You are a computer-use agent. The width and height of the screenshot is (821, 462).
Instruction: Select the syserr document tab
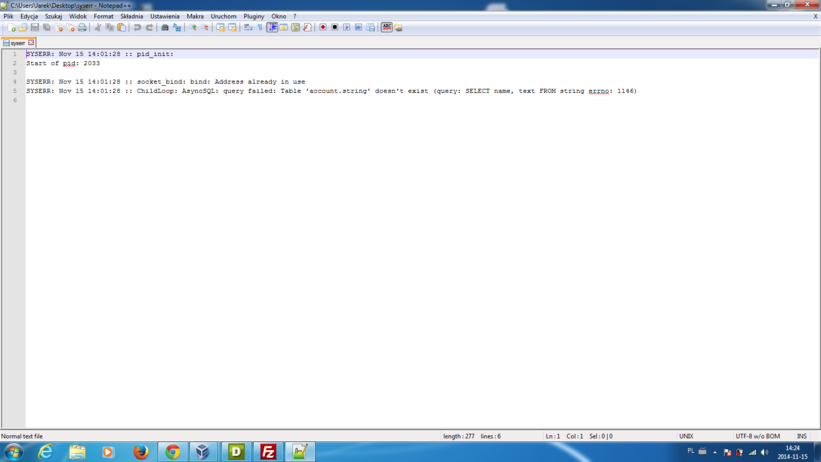tap(18, 43)
